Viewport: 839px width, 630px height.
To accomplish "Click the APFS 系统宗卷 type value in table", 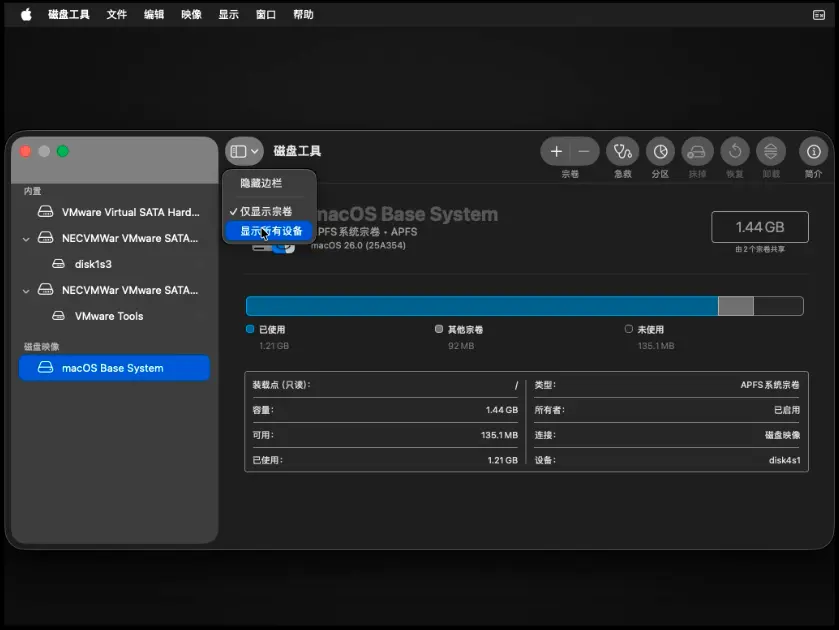I will click(770, 384).
